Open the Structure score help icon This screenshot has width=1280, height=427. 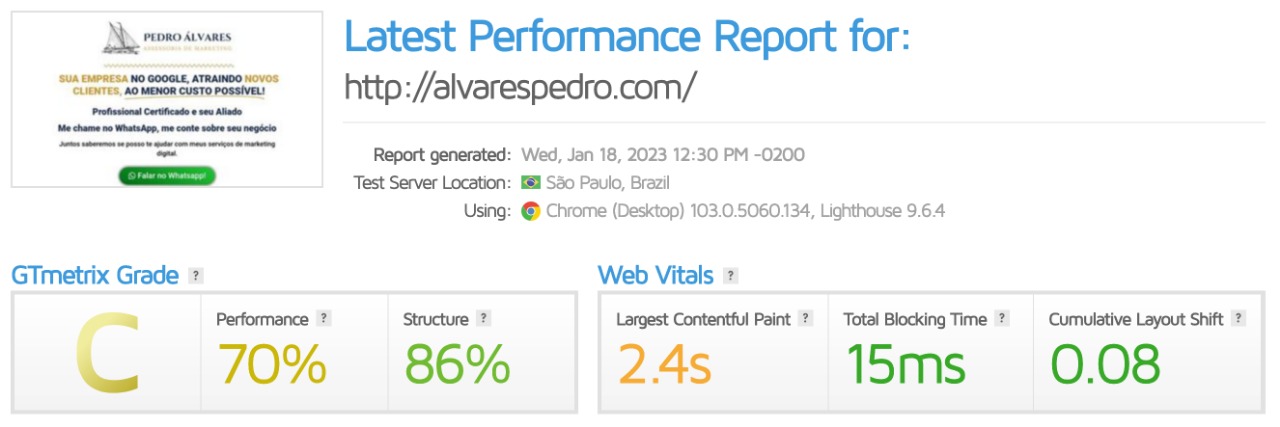click(483, 319)
